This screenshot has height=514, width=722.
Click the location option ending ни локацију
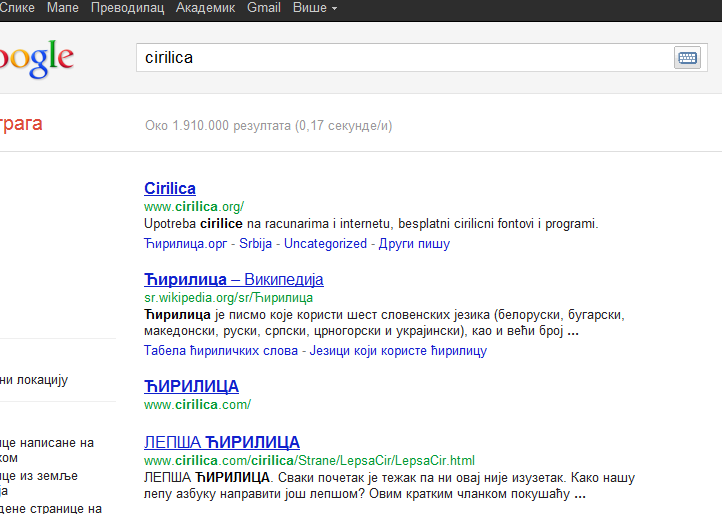[34, 380]
